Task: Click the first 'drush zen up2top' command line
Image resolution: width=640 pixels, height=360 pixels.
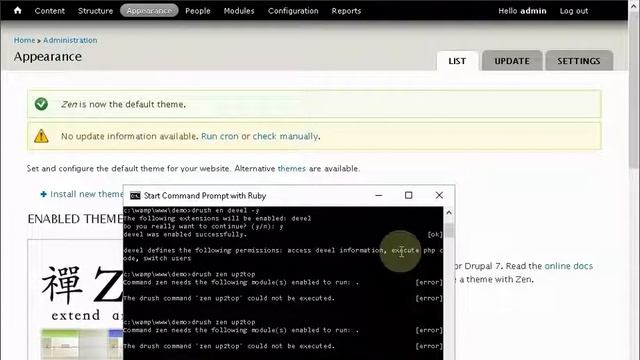Action: 189,274
